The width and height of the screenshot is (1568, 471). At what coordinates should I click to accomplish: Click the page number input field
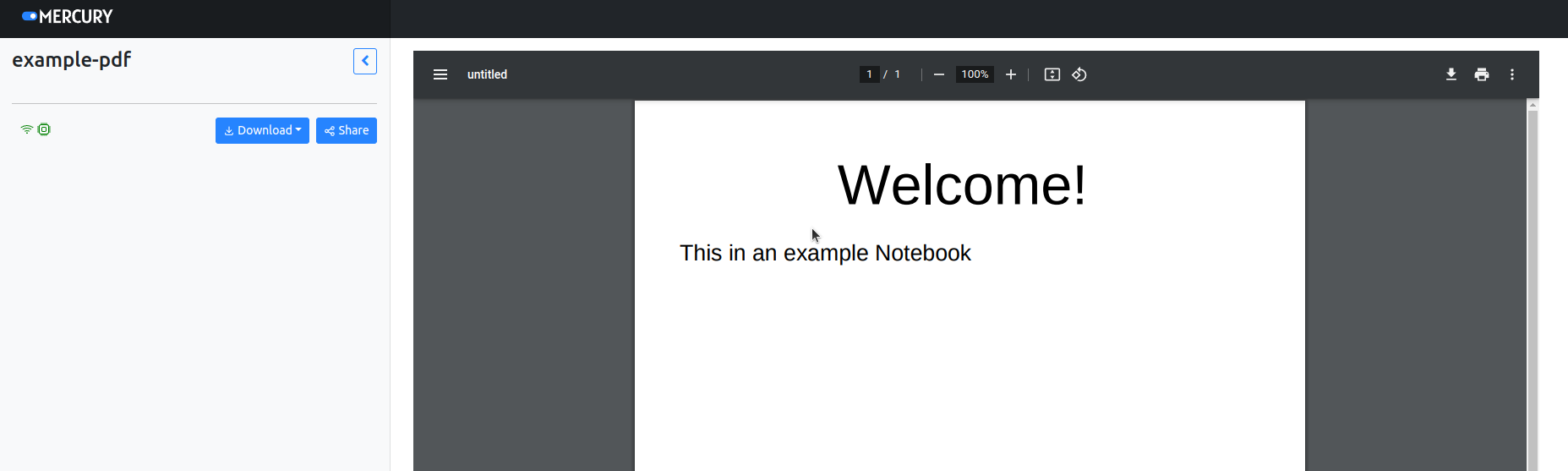pyautogui.click(x=869, y=74)
